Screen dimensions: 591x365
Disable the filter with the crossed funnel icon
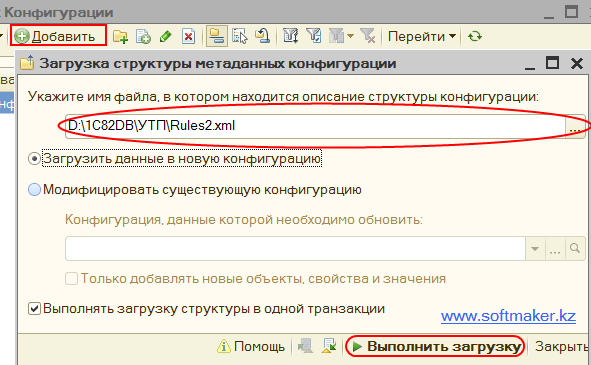pos(367,37)
